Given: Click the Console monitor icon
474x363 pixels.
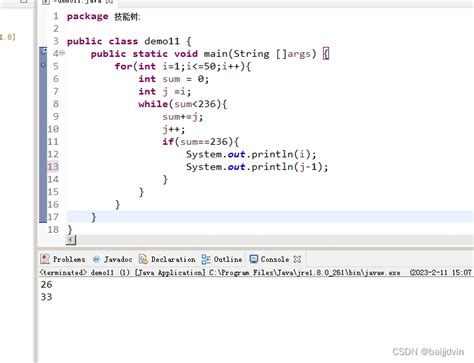Looking at the screenshot, I should [x=254, y=259].
